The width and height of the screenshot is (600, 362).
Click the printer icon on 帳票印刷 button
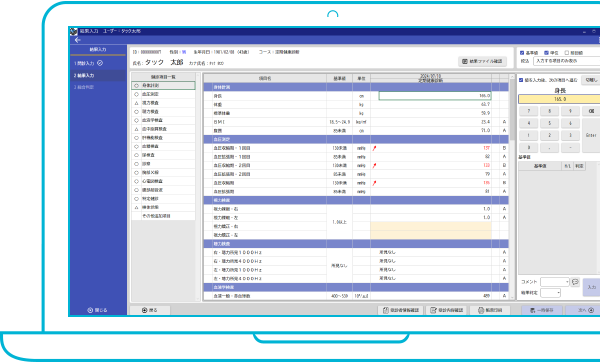click(x=481, y=310)
